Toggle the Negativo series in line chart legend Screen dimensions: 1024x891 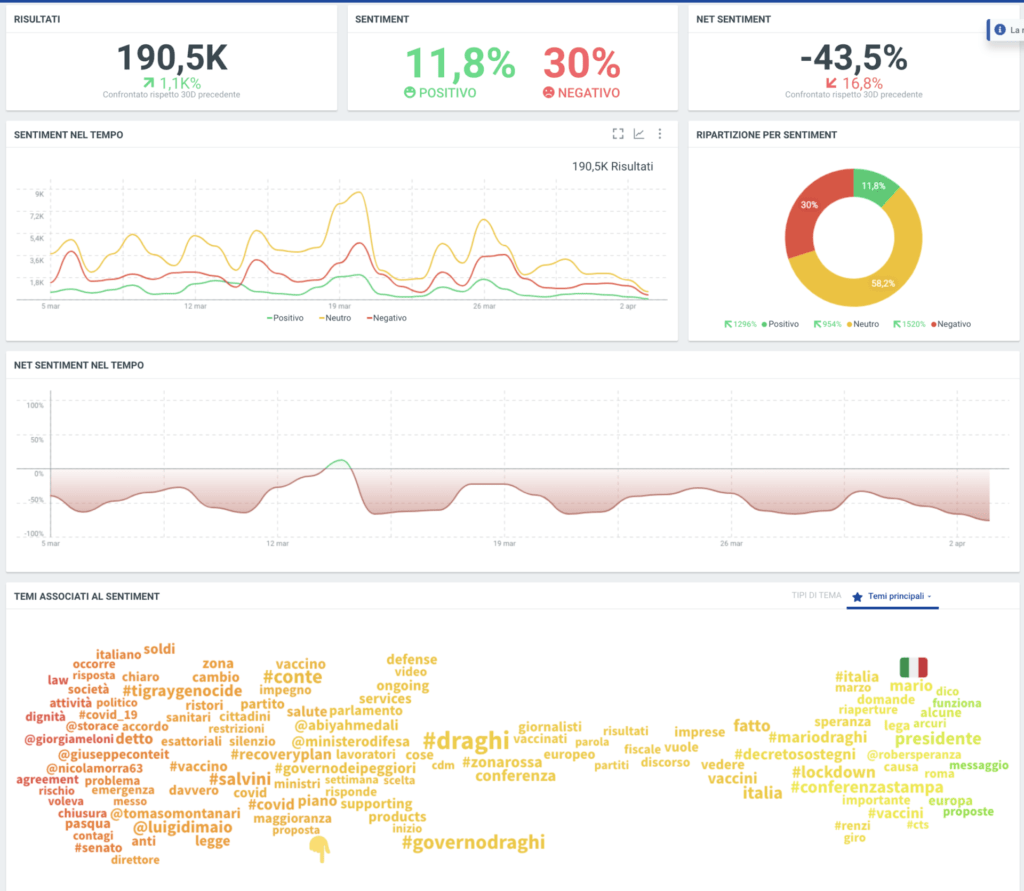click(387, 318)
